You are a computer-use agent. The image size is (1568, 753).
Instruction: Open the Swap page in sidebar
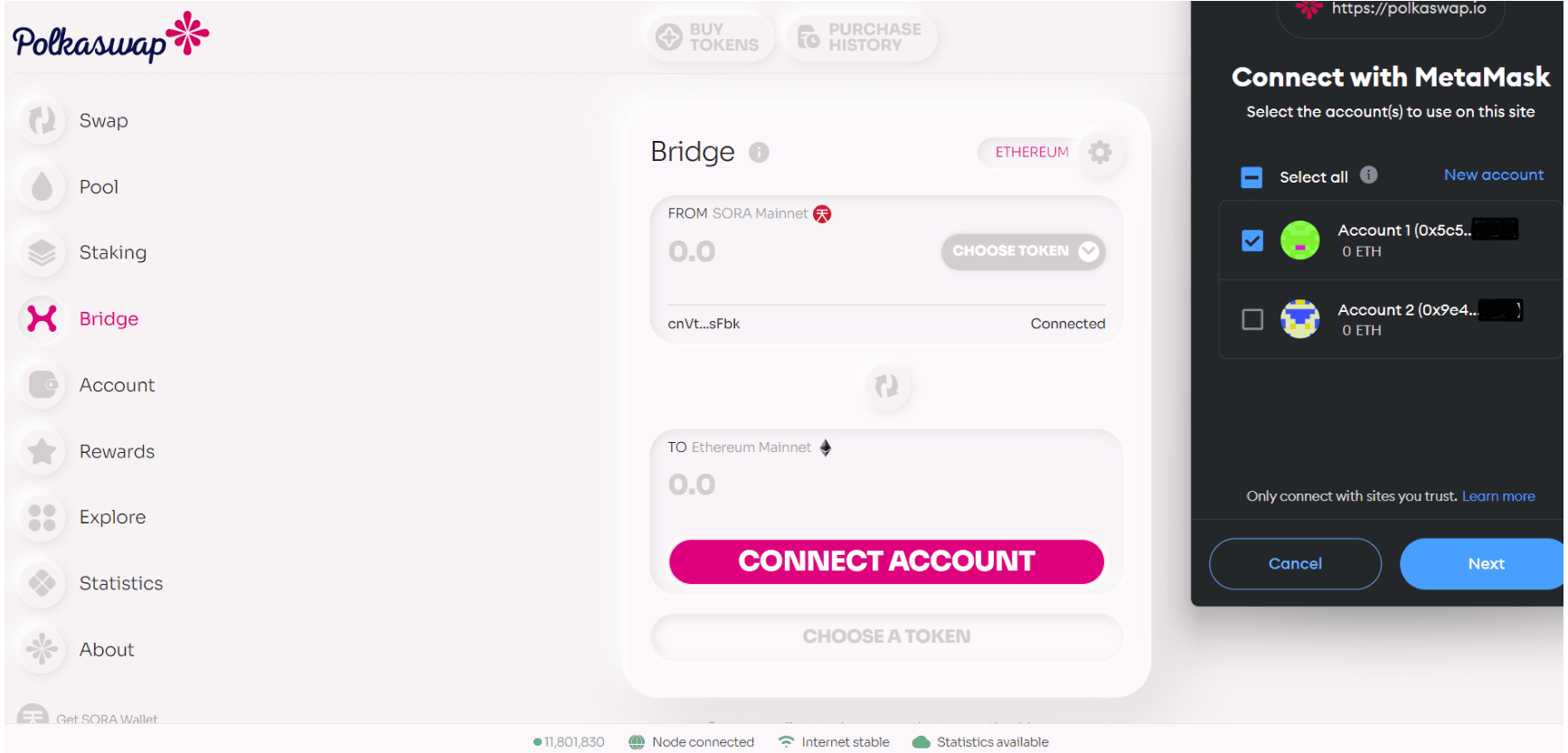103,121
